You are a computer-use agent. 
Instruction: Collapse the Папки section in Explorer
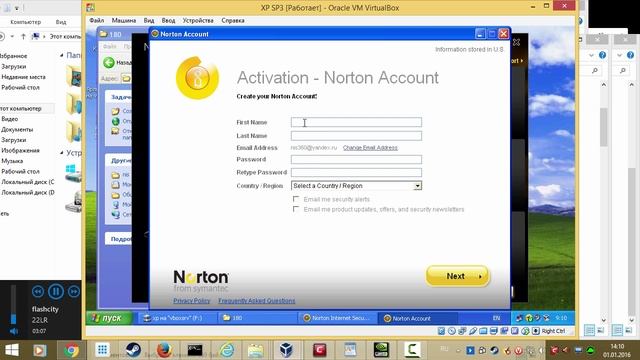61,55
